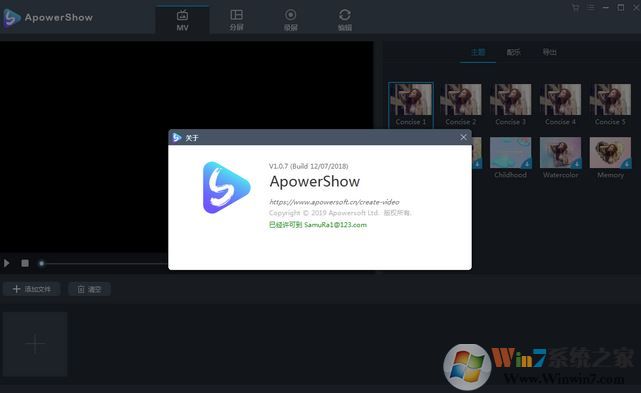Open the hamburger menu icon
This screenshot has width=641, height=393.
pyautogui.click(x=591, y=8)
